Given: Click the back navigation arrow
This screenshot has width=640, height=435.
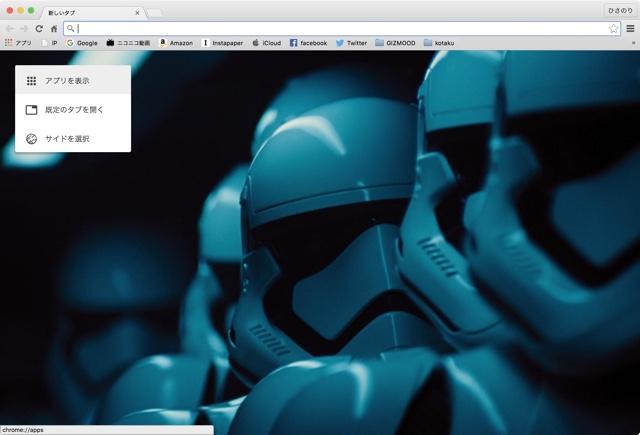Looking at the screenshot, I should (x=10, y=29).
